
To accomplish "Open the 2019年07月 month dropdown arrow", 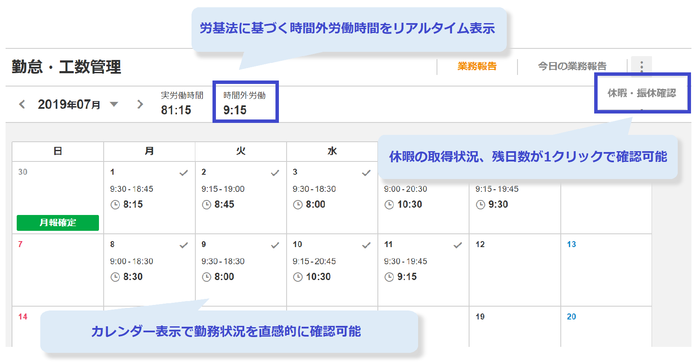I will tap(114, 105).
